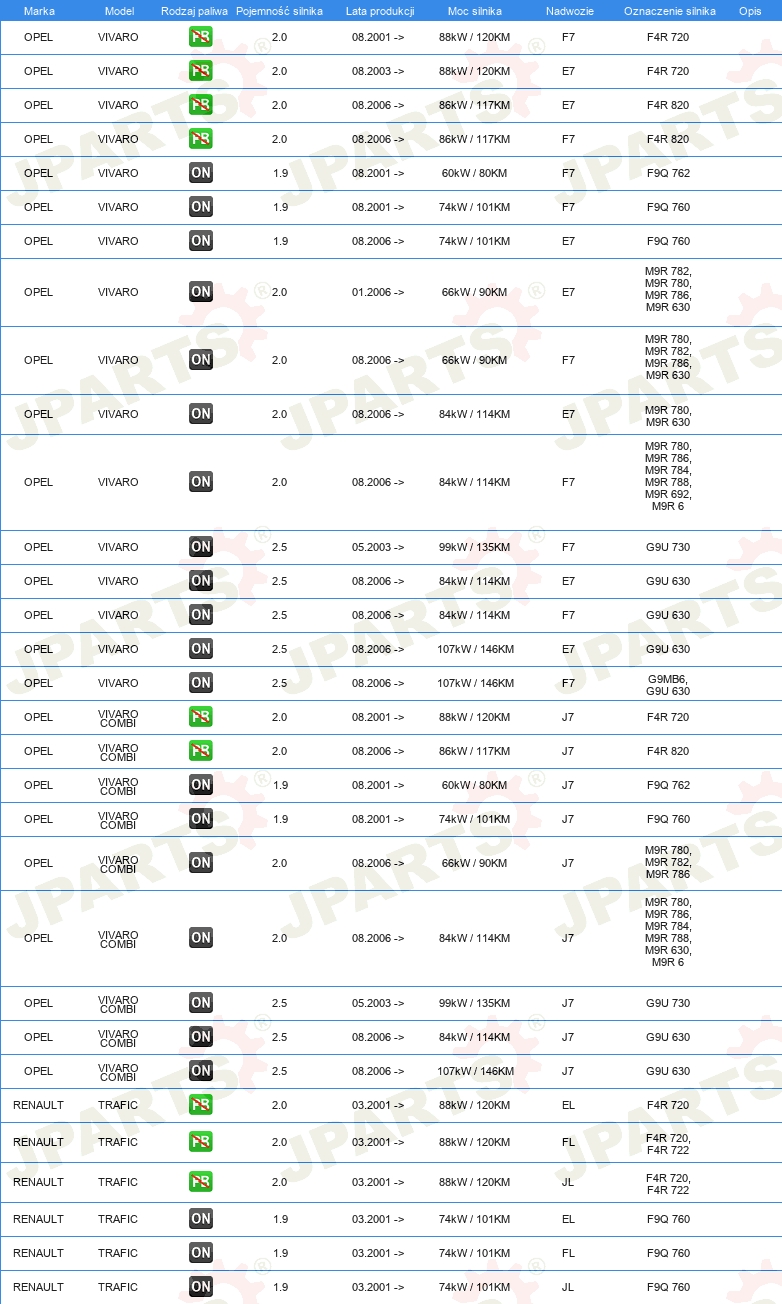This screenshot has width=782, height=1304.
Task: Click the PB icon for Renault Trafic FL body
Action: (x=201, y=1142)
